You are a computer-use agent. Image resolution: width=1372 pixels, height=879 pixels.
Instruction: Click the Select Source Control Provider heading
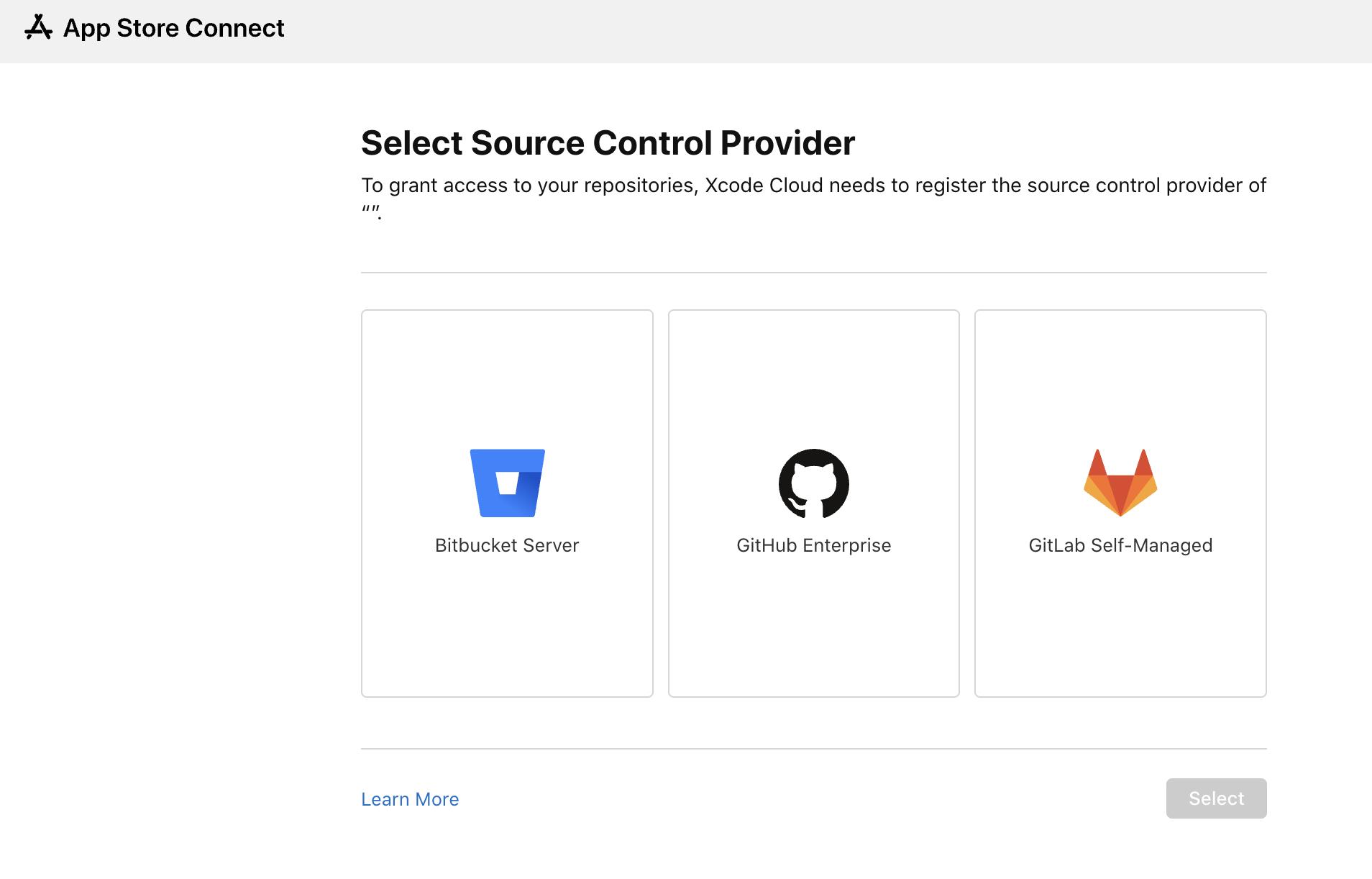pos(608,142)
